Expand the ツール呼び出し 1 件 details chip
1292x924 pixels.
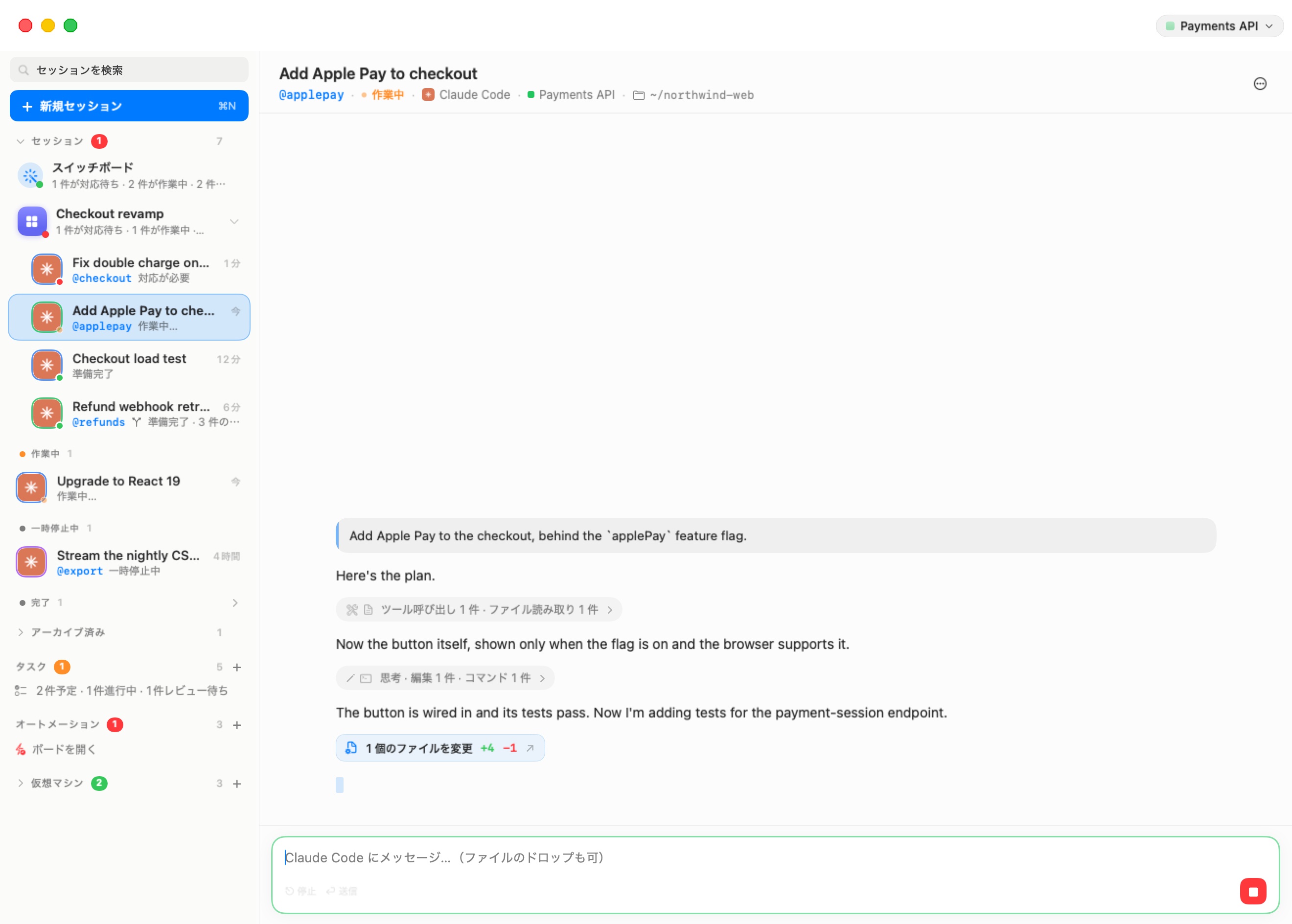point(479,609)
